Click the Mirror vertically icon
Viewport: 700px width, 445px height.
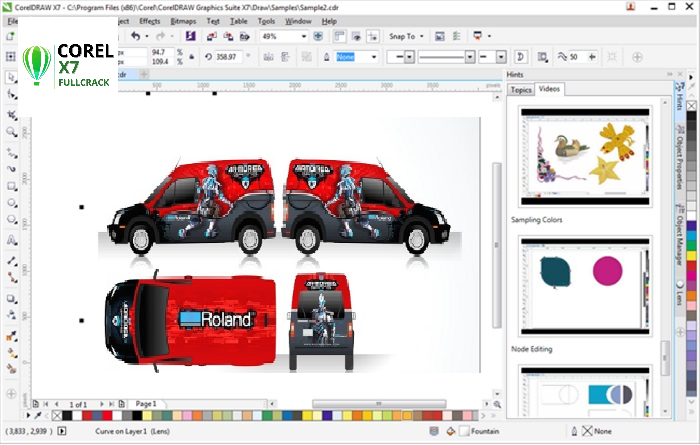pos(285,57)
